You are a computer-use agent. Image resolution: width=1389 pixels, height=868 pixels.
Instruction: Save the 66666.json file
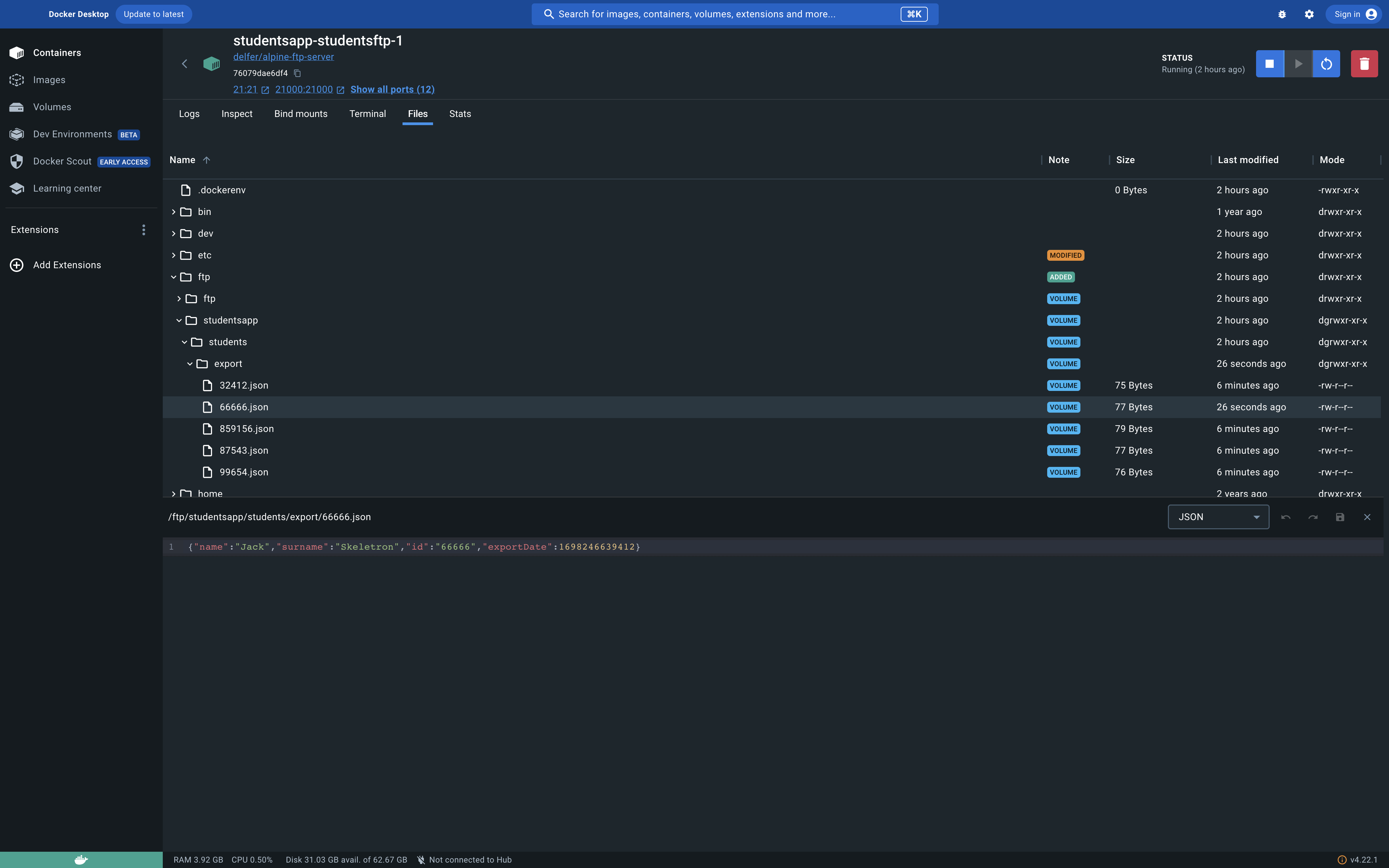[1339, 517]
